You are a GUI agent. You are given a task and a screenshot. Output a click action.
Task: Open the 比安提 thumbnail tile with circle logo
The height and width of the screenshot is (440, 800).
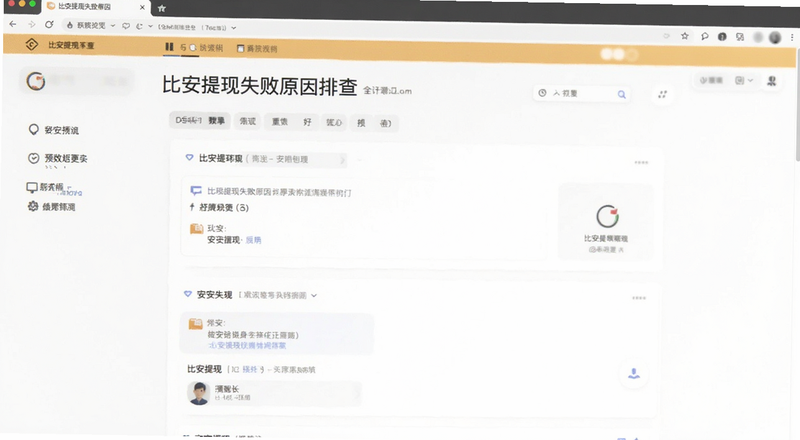[606, 222]
